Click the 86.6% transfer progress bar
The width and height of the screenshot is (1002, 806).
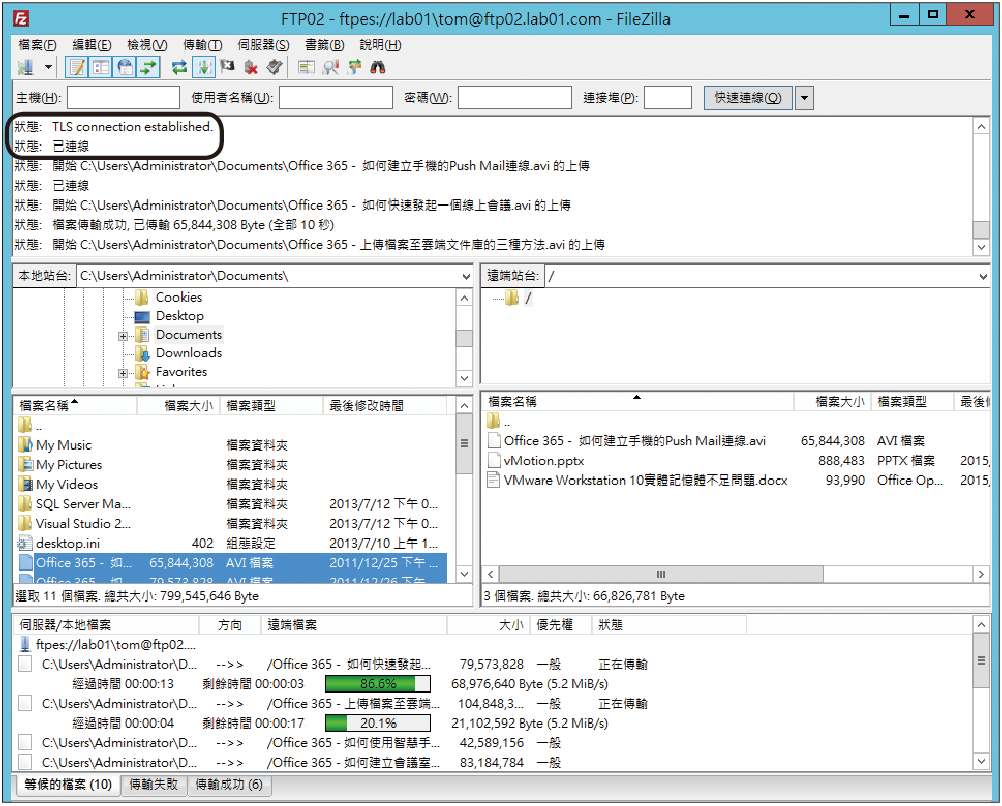pos(378,684)
